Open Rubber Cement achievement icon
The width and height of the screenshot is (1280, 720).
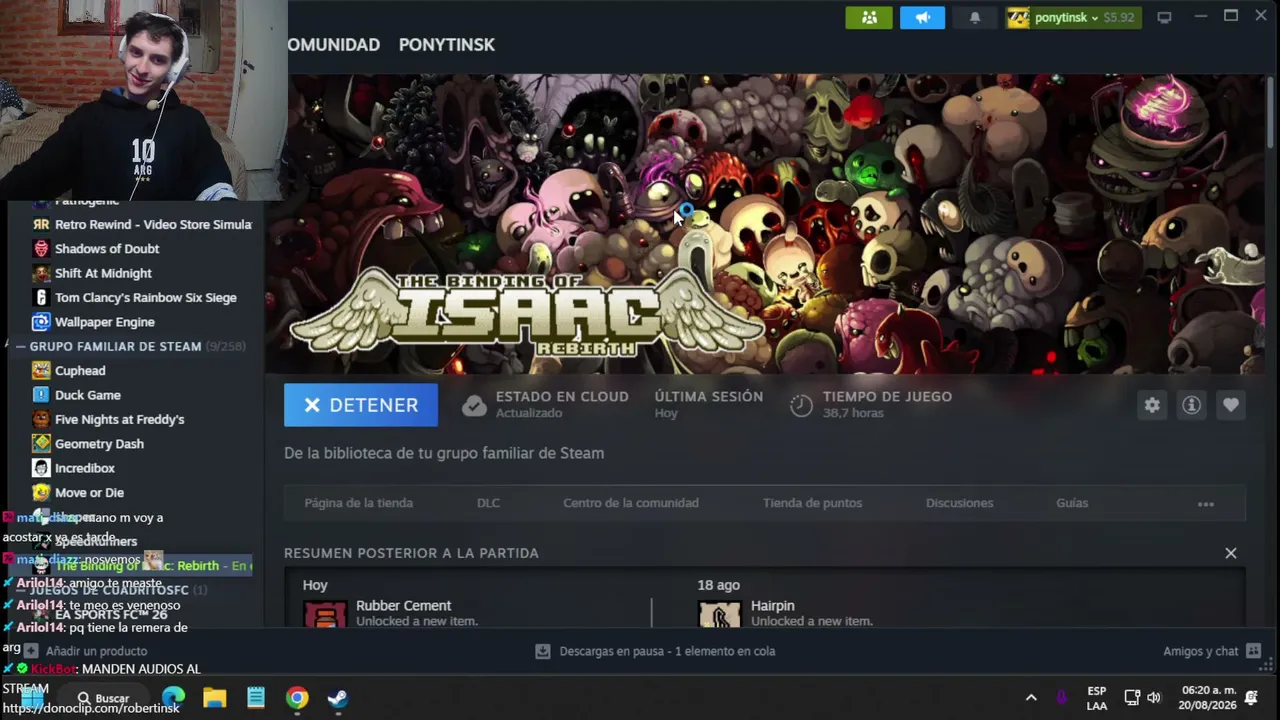(x=325, y=614)
